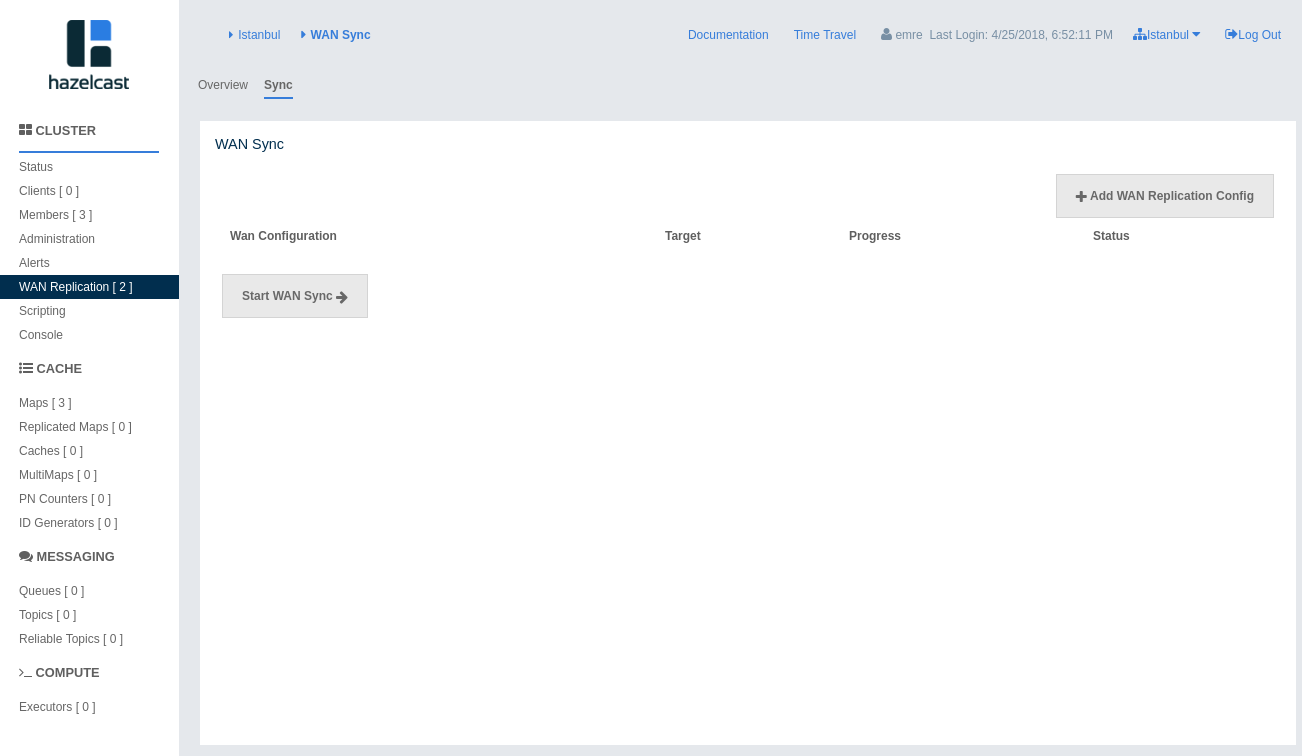Go to Members [ 3 ]
1302x756 pixels.
(x=55, y=215)
